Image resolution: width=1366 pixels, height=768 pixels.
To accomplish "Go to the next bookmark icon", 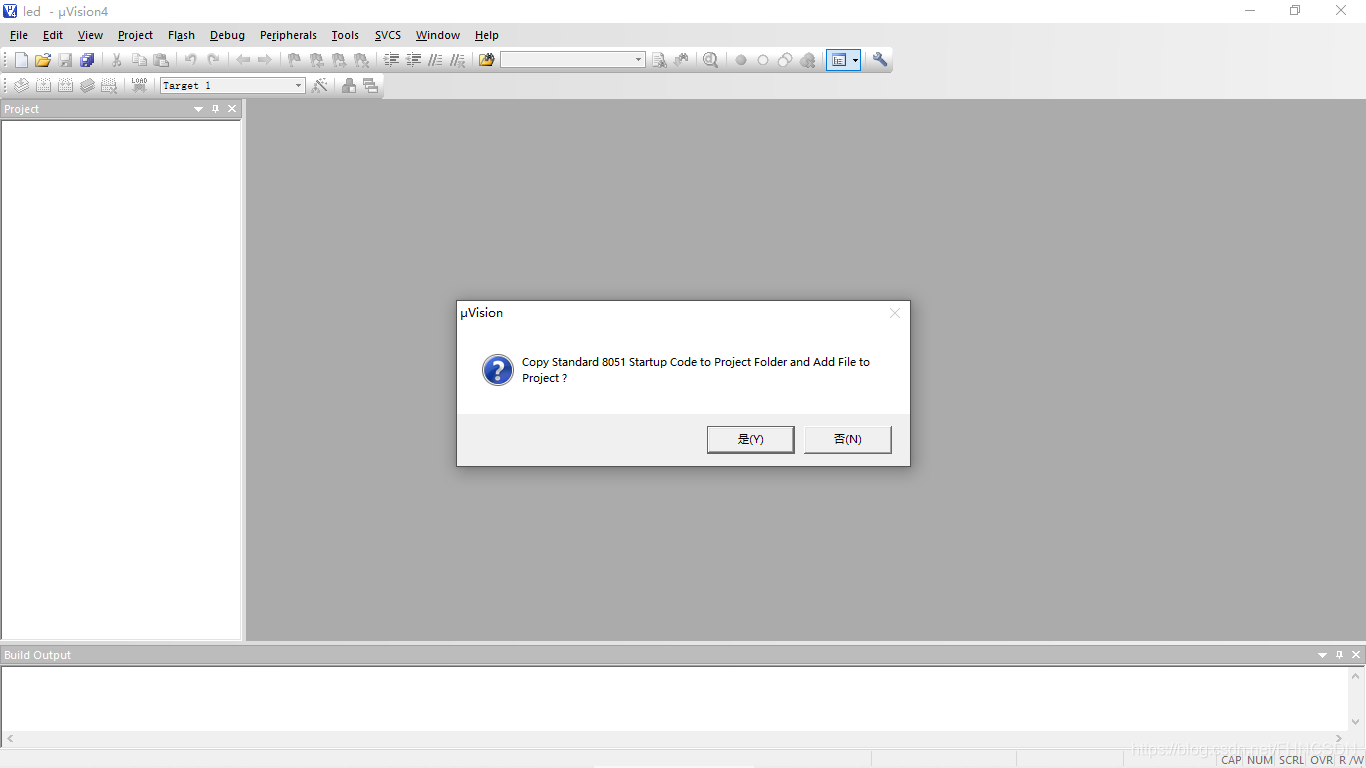I will [339, 60].
